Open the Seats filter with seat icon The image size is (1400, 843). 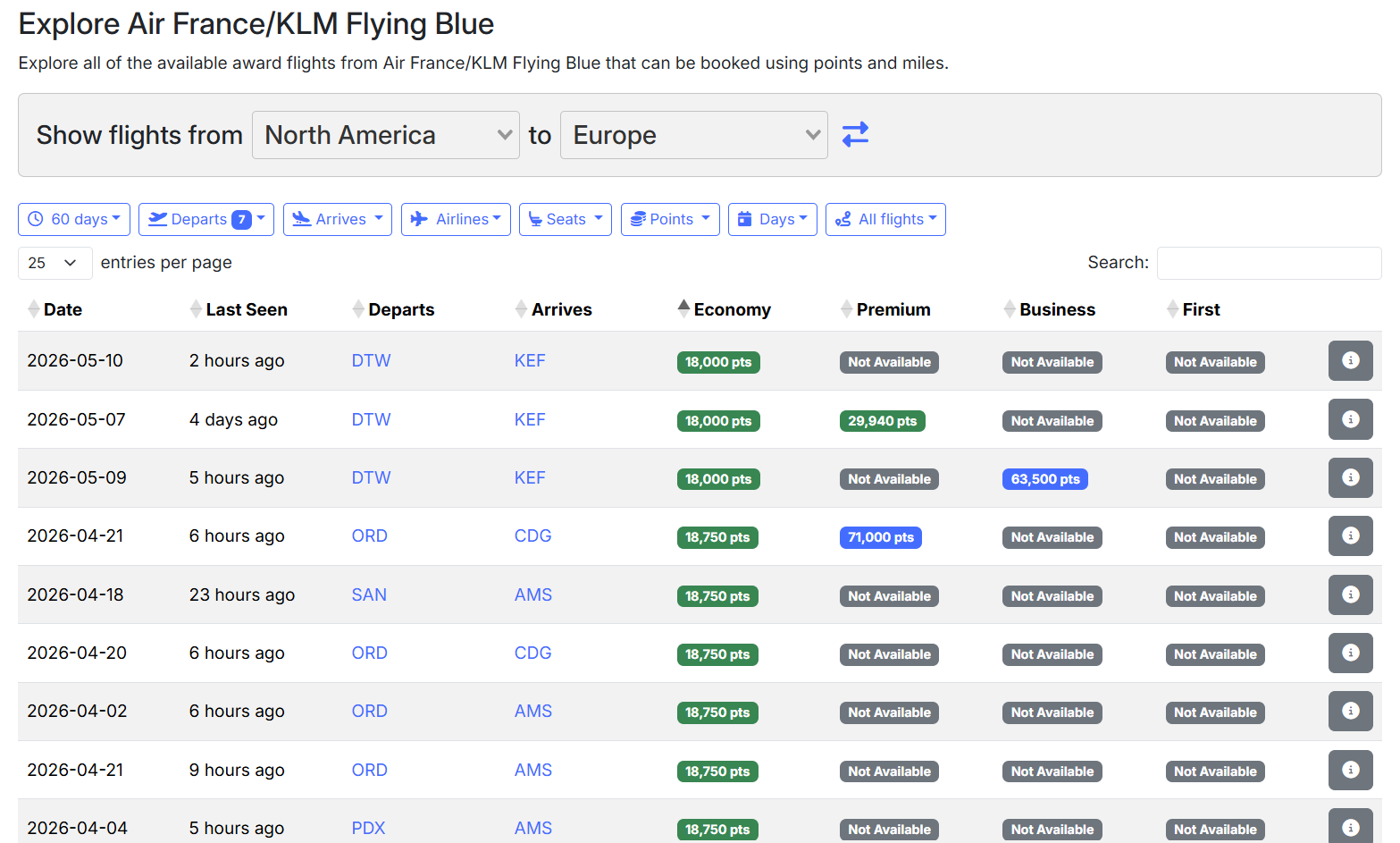565,219
